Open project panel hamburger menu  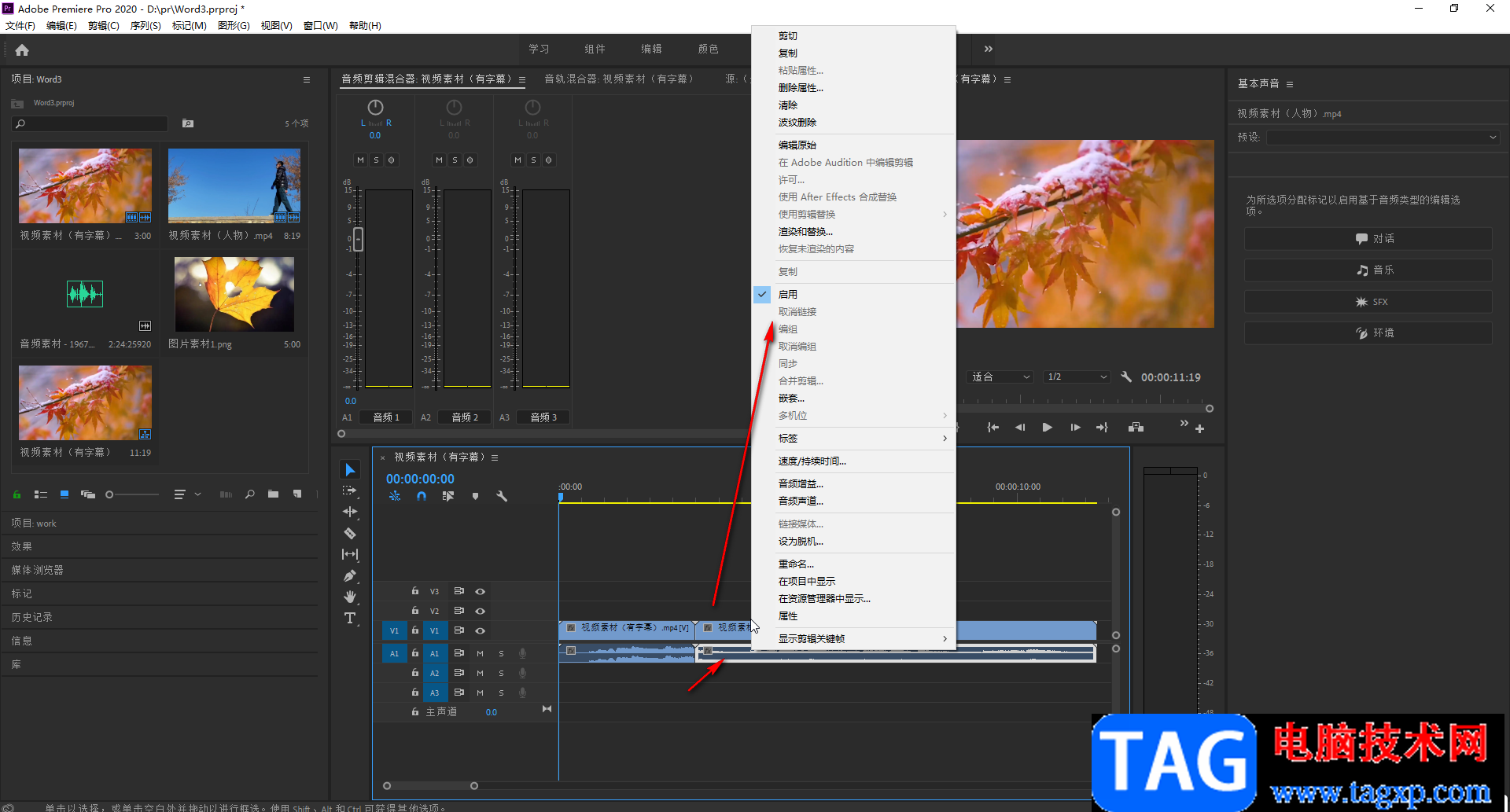(307, 79)
